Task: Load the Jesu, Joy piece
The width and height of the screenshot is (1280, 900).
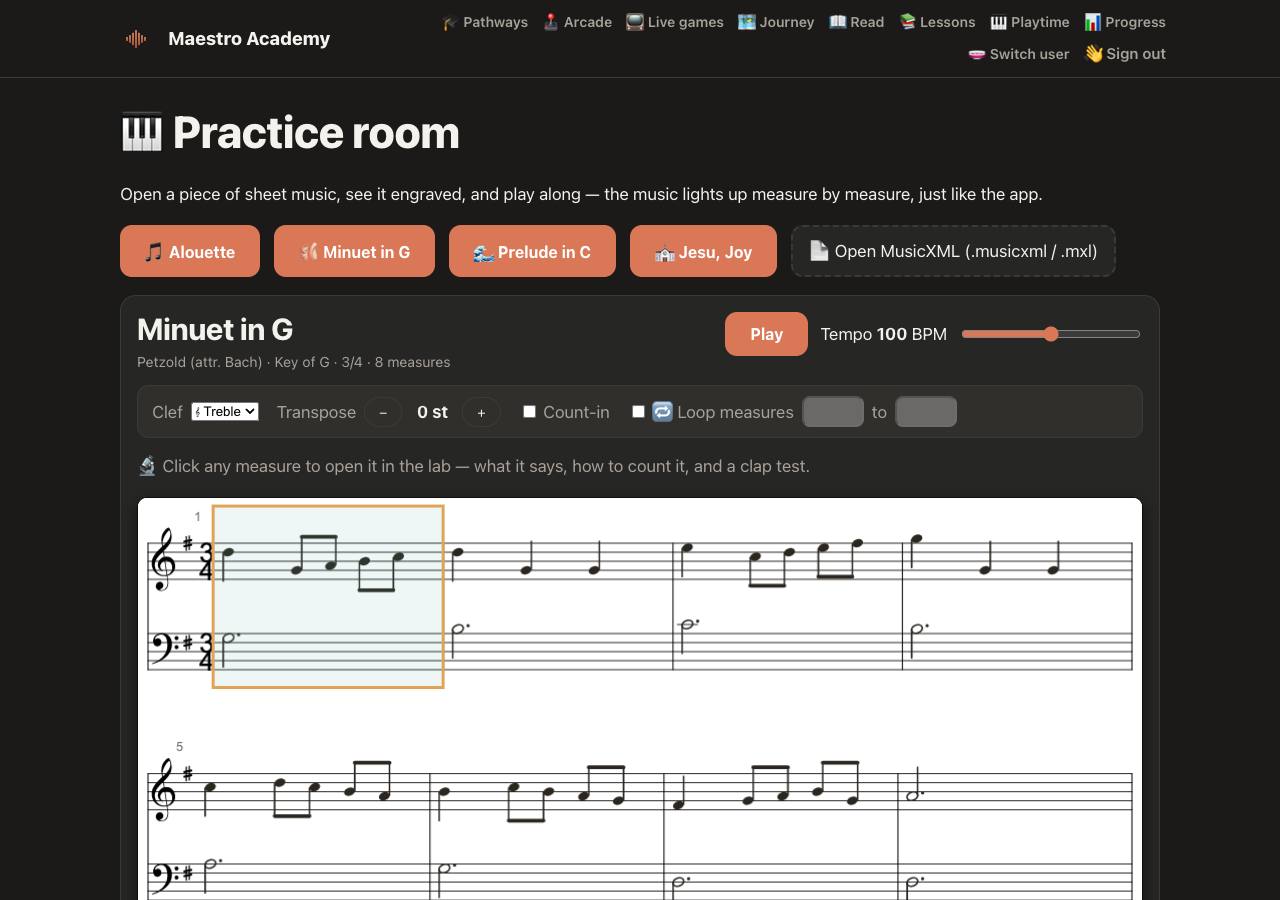Action: click(x=703, y=251)
